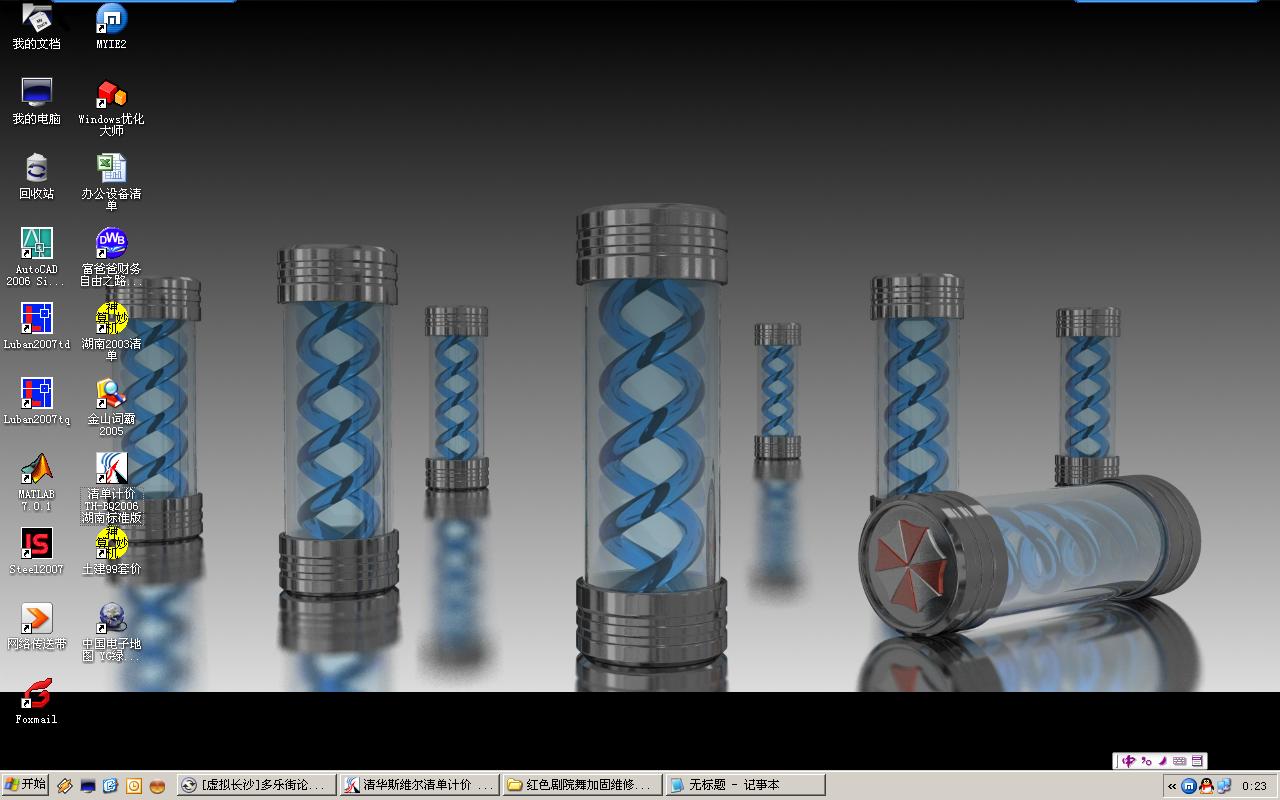Click the Foxmail desktop shortcut
The image size is (1280, 800).
click(x=37, y=694)
